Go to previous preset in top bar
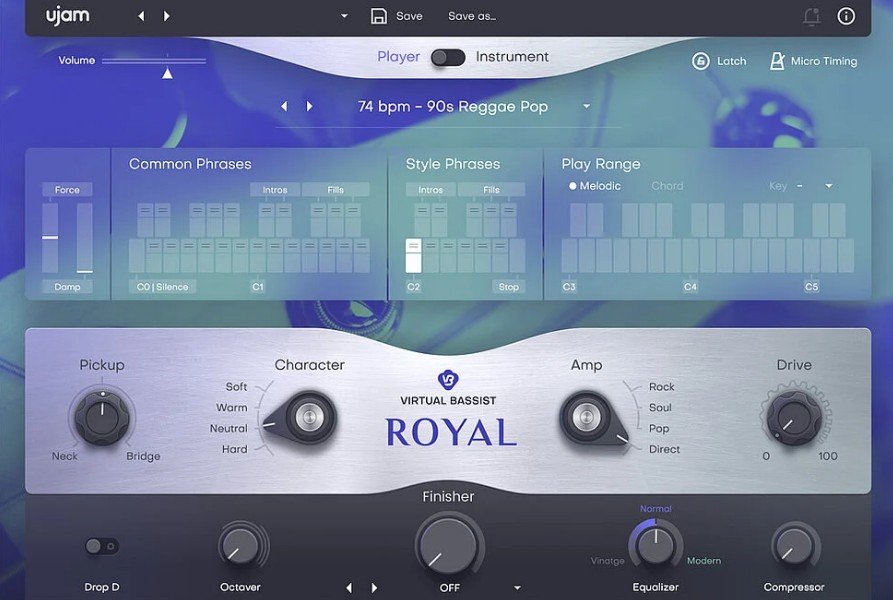The height and width of the screenshot is (600, 893). click(141, 17)
